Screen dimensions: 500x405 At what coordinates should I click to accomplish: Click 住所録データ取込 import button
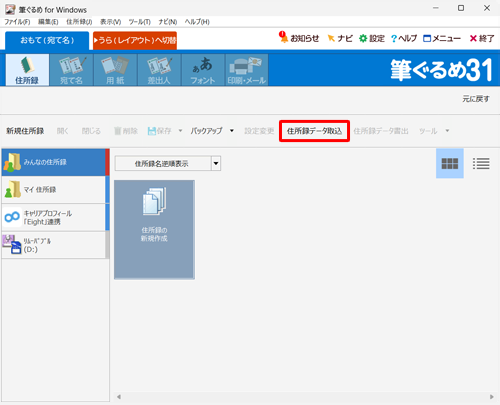pyautogui.click(x=314, y=131)
